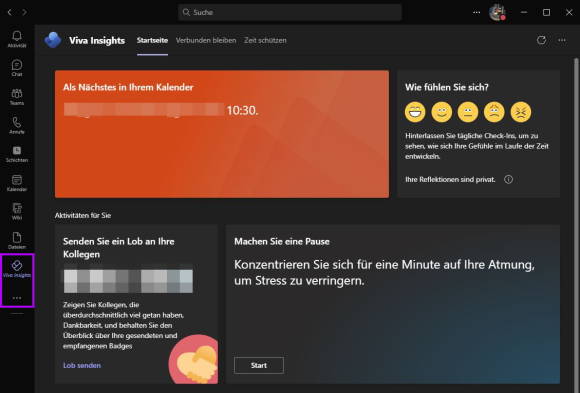Image resolution: width=580 pixels, height=393 pixels.
Task: Go forward with the right arrow
Action: [x=24, y=12]
